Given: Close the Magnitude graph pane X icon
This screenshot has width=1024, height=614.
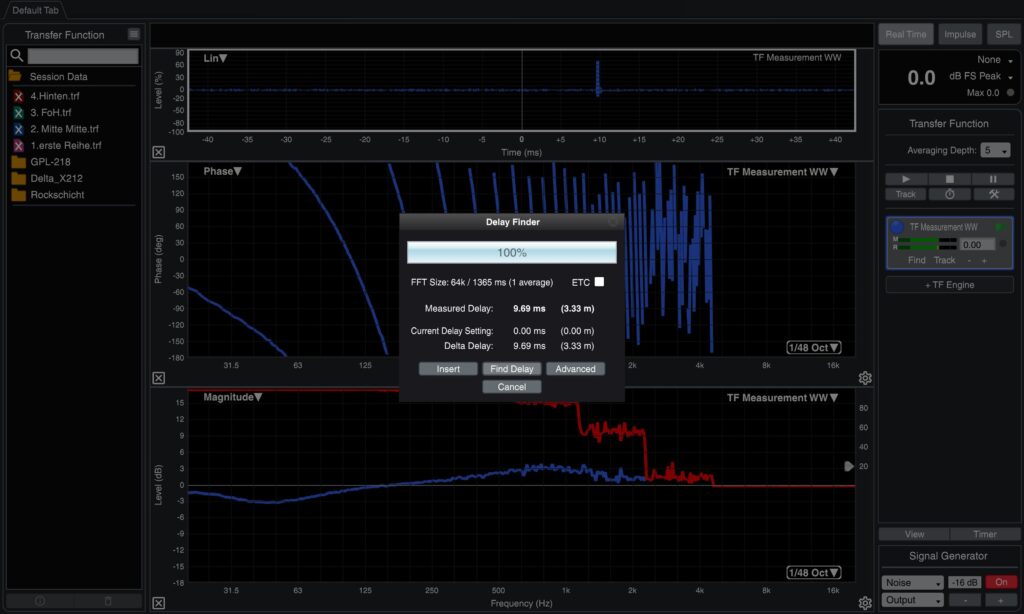Looking at the screenshot, I should pos(158,603).
